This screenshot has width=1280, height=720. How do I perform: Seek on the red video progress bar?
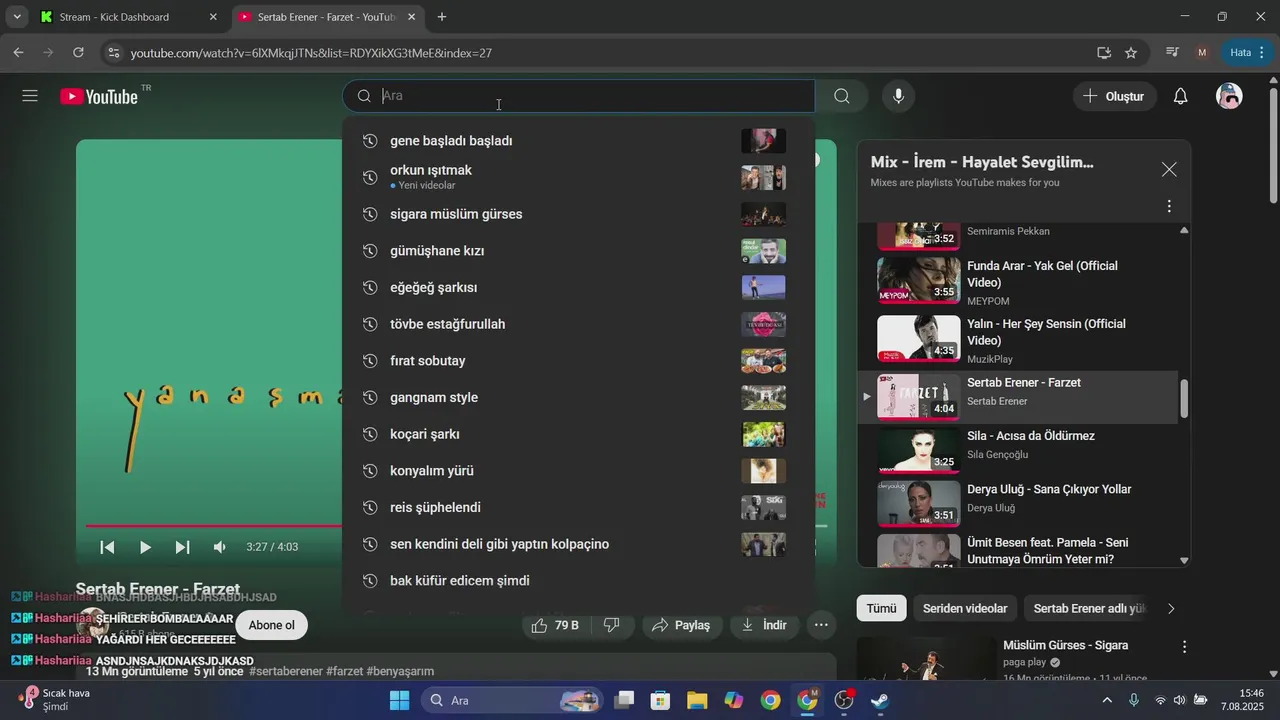(x=214, y=525)
